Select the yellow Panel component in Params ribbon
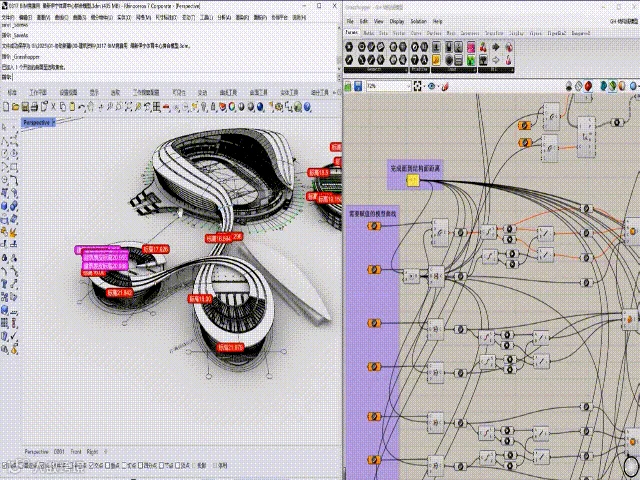 [436, 60]
